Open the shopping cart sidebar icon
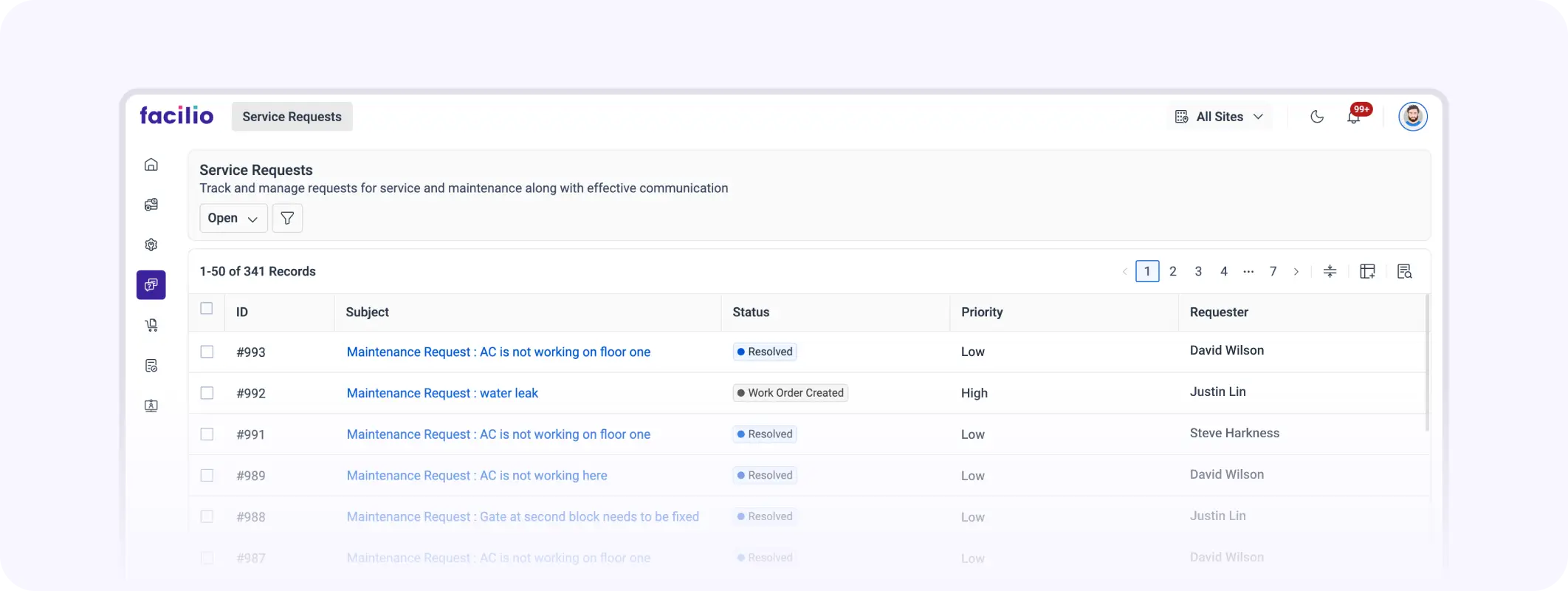Image resolution: width=1568 pixels, height=591 pixels. (x=151, y=325)
